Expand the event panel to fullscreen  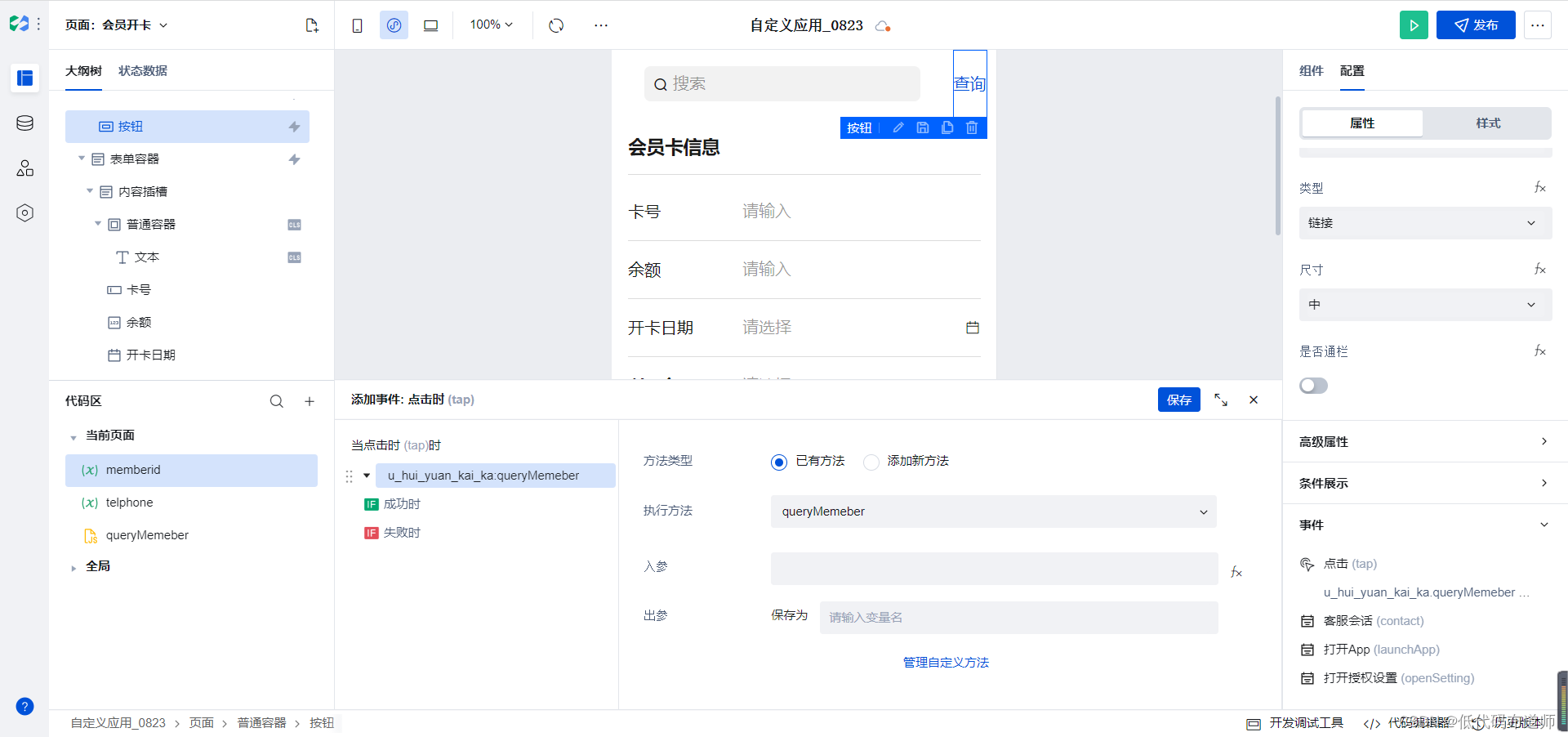pyautogui.click(x=1221, y=400)
